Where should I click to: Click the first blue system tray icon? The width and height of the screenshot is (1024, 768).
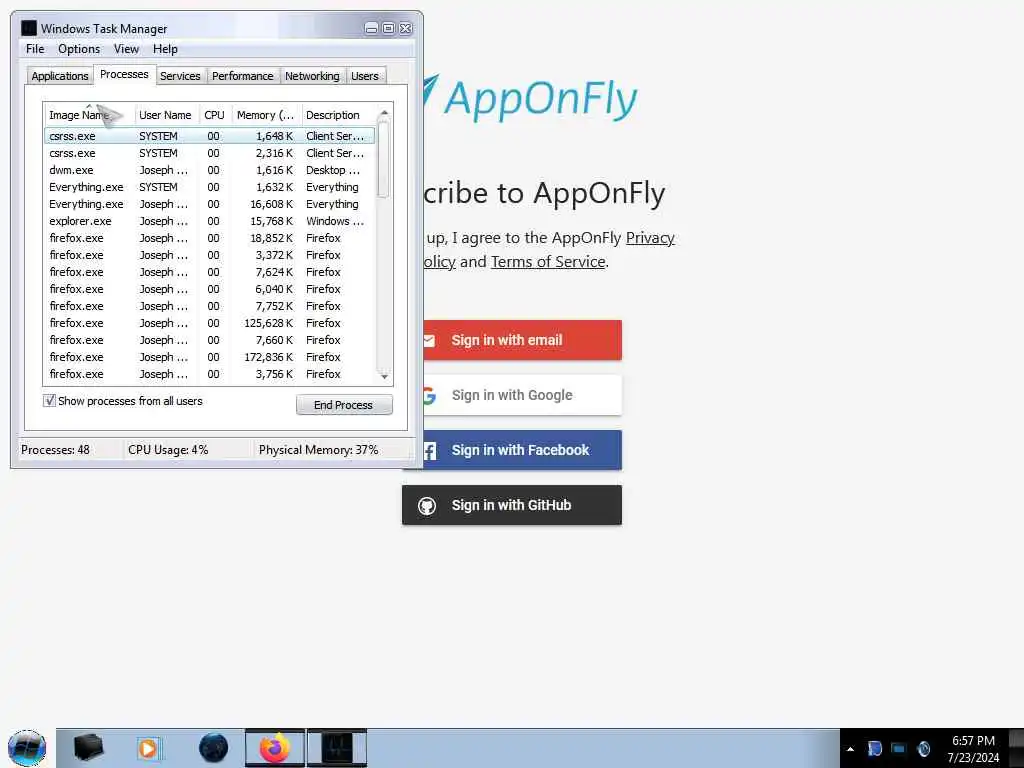click(x=874, y=748)
